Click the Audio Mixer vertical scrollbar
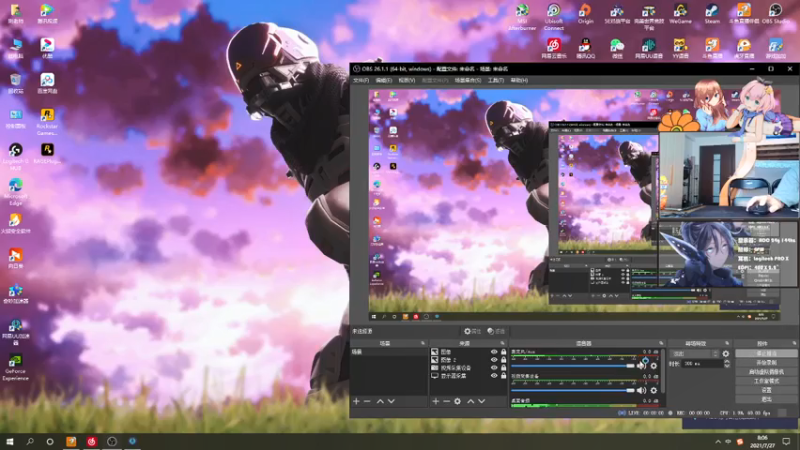This screenshot has height=450, width=800. (663, 371)
